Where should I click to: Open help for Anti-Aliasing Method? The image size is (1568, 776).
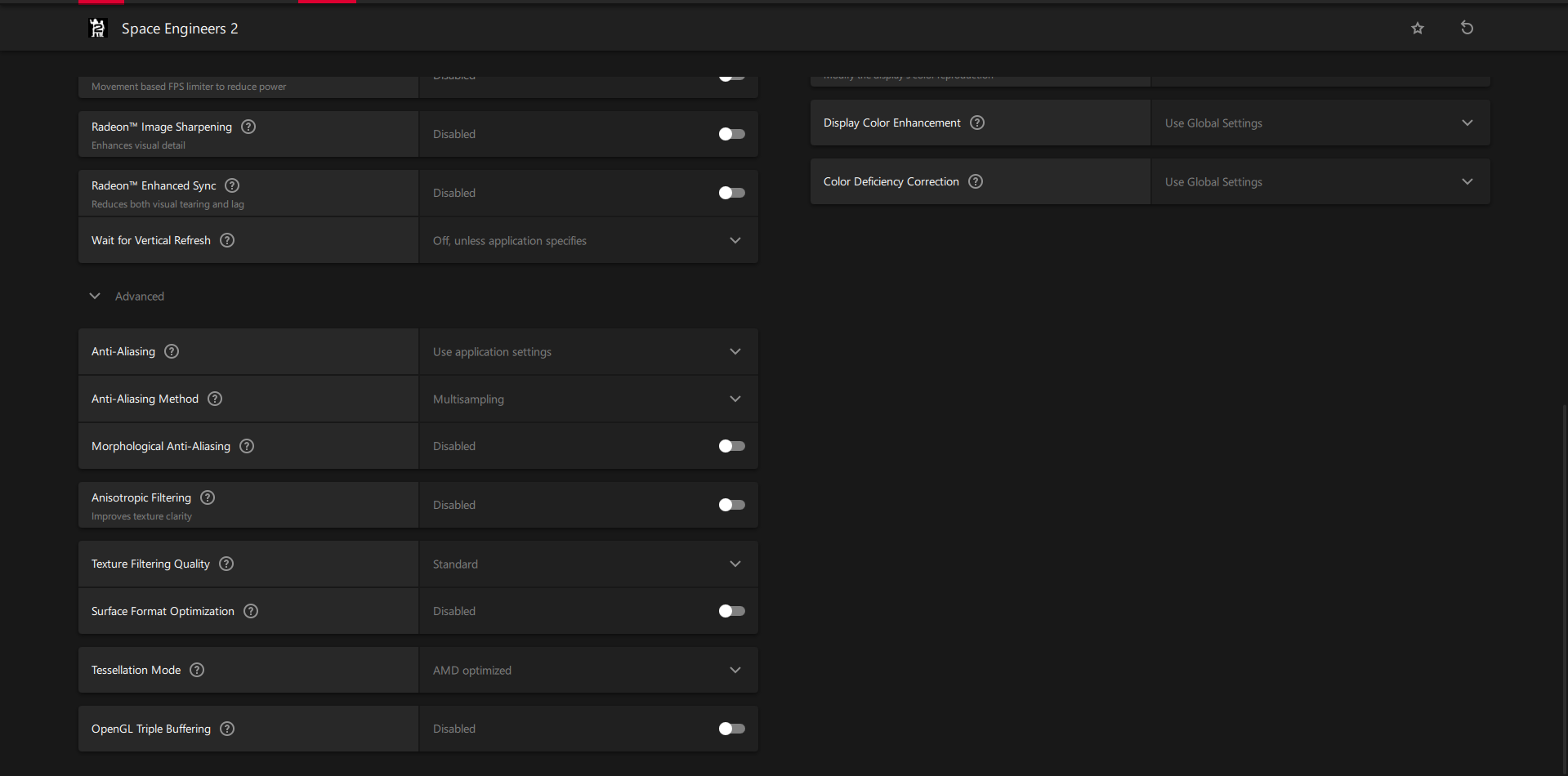tap(215, 399)
